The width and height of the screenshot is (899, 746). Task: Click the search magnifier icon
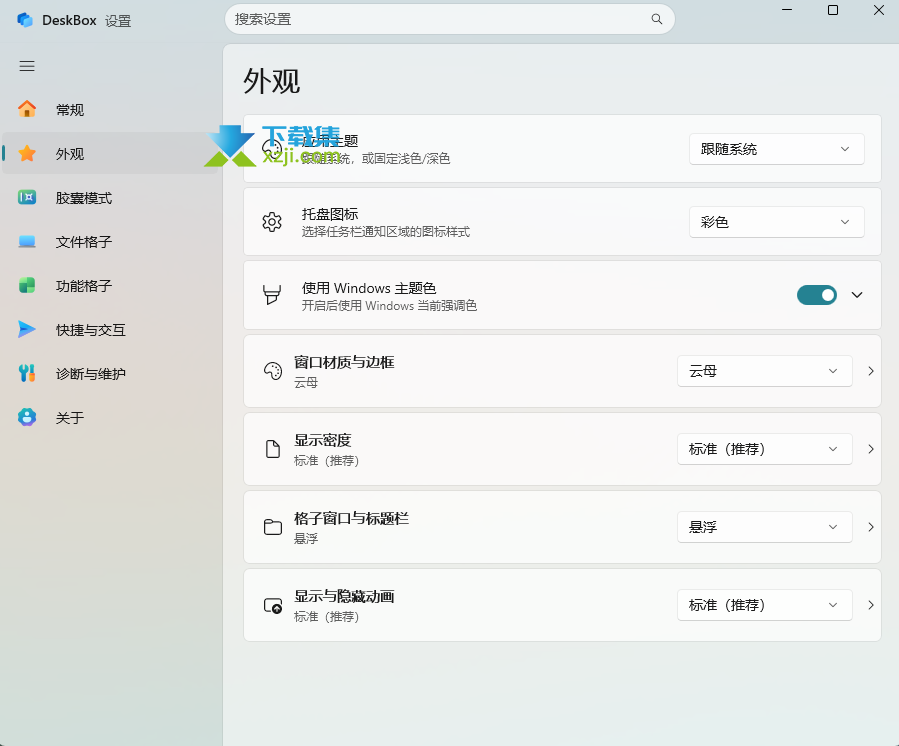pyautogui.click(x=656, y=19)
